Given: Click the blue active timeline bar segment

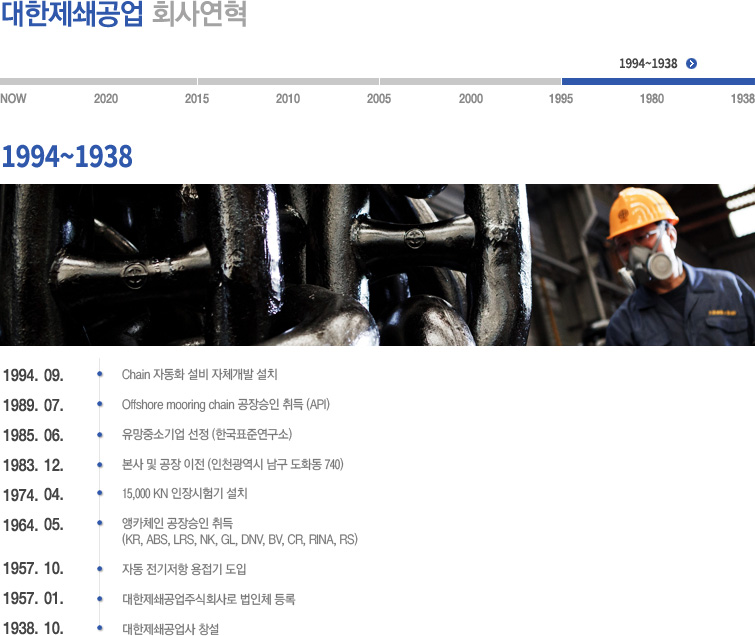Looking at the screenshot, I should click(x=657, y=82).
